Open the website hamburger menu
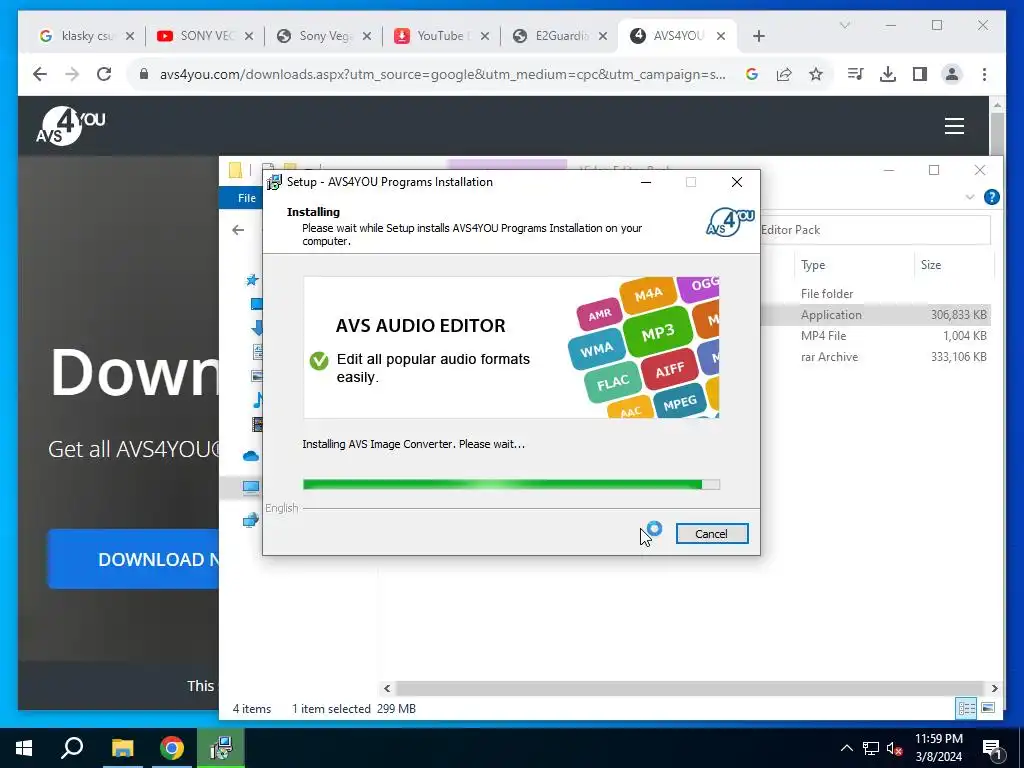This screenshot has height=768, width=1024. (x=954, y=125)
